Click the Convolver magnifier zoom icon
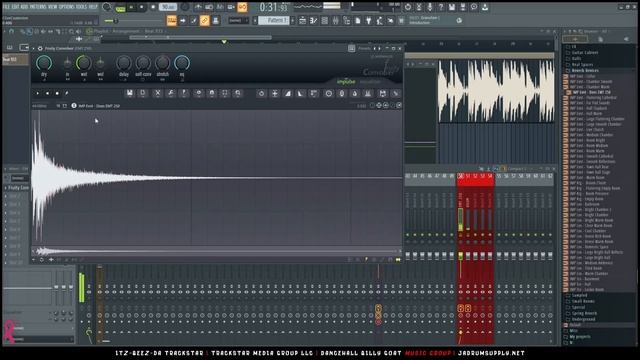Image resolution: width=640 pixels, height=360 pixels. [x=238, y=93]
